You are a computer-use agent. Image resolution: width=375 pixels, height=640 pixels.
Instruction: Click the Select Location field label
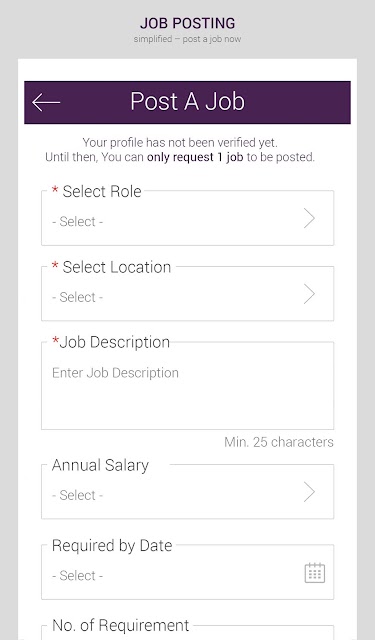pyautogui.click(x=116, y=267)
